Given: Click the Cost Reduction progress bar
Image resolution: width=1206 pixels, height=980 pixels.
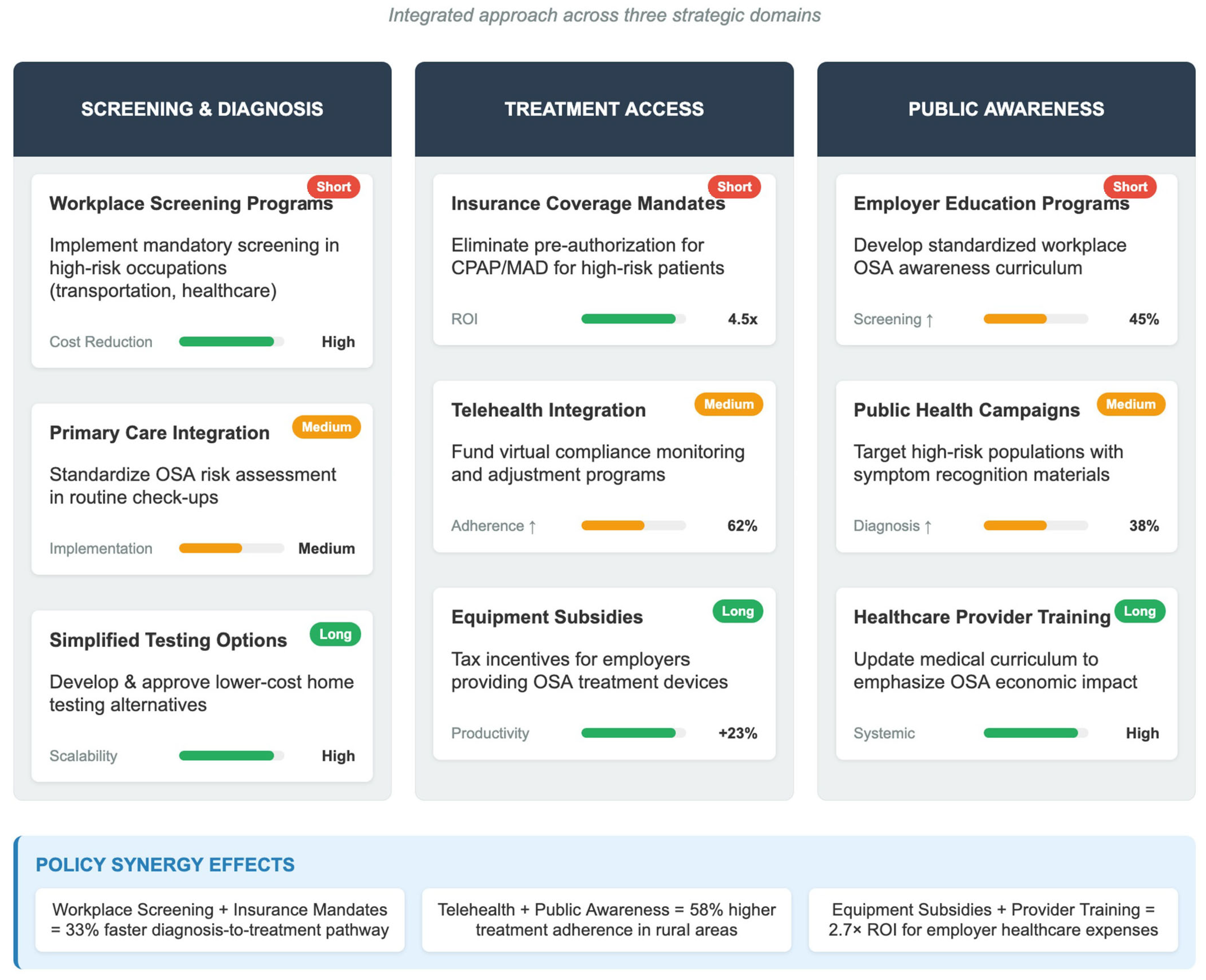Looking at the screenshot, I should click(232, 341).
